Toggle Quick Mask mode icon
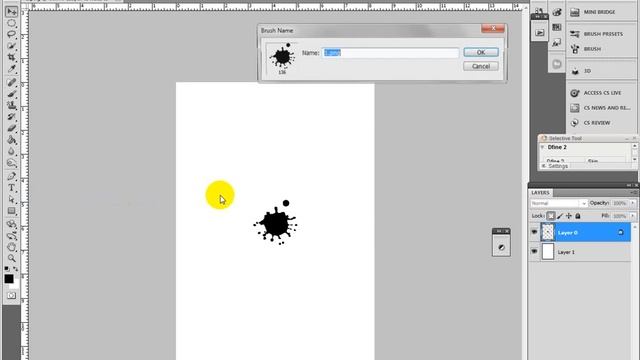 click(x=11, y=295)
